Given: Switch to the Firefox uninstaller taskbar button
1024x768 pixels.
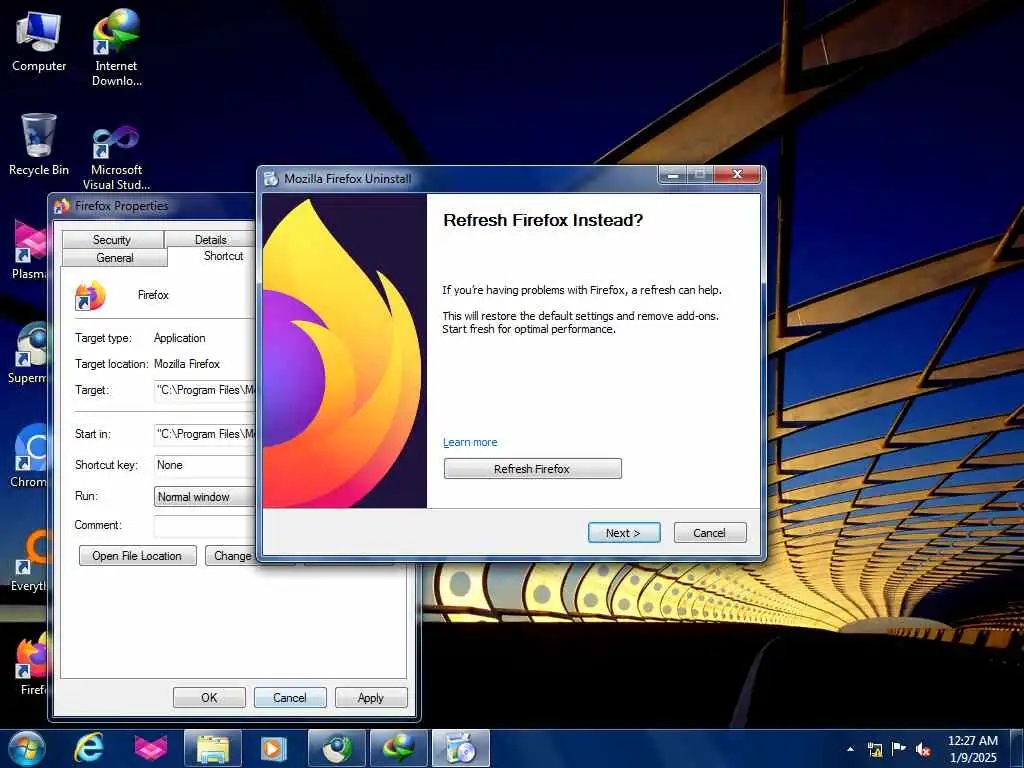Looking at the screenshot, I should (x=461, y=748).
